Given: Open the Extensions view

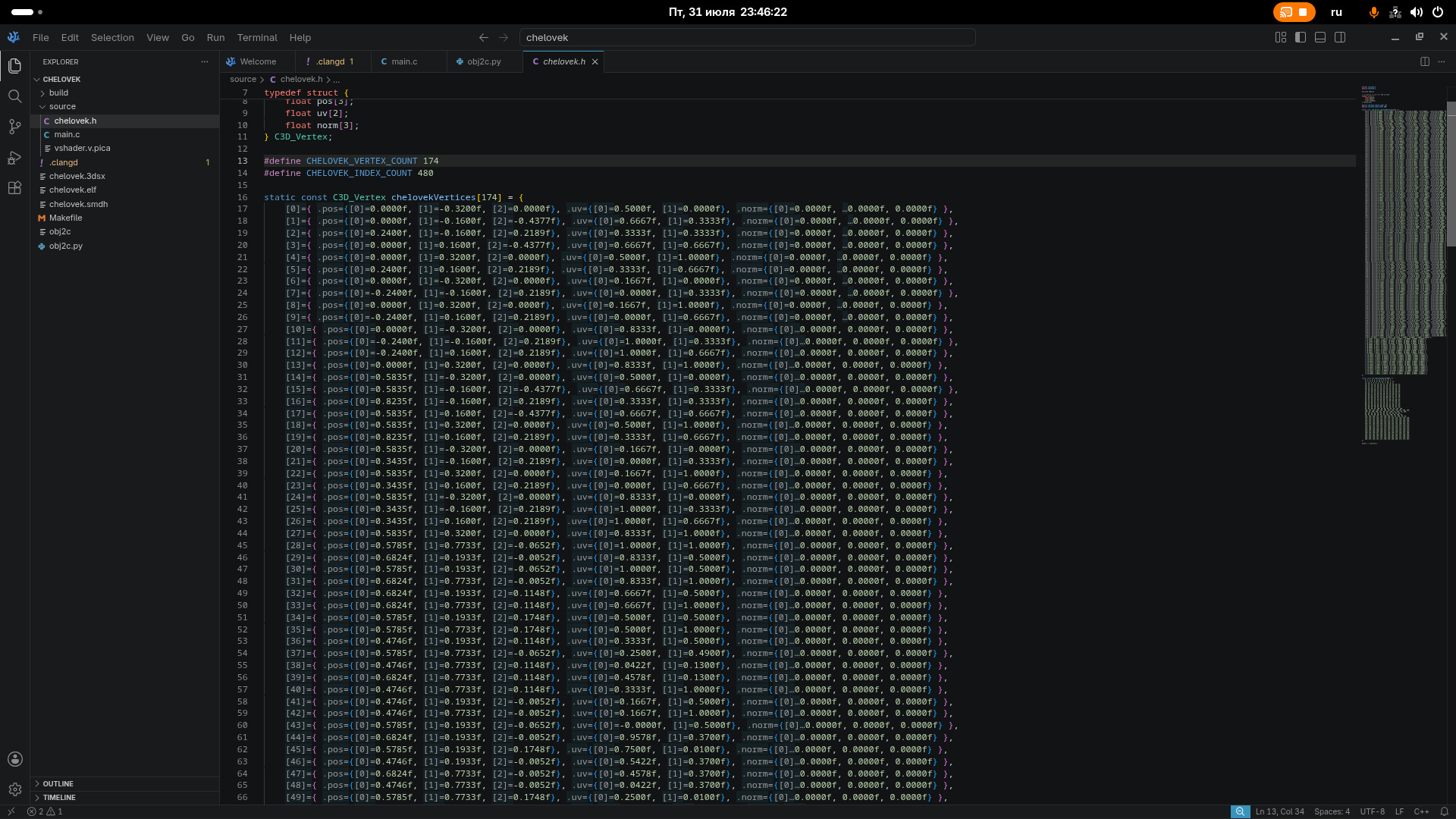Looking at the screenshot, I should coord(14,188).
